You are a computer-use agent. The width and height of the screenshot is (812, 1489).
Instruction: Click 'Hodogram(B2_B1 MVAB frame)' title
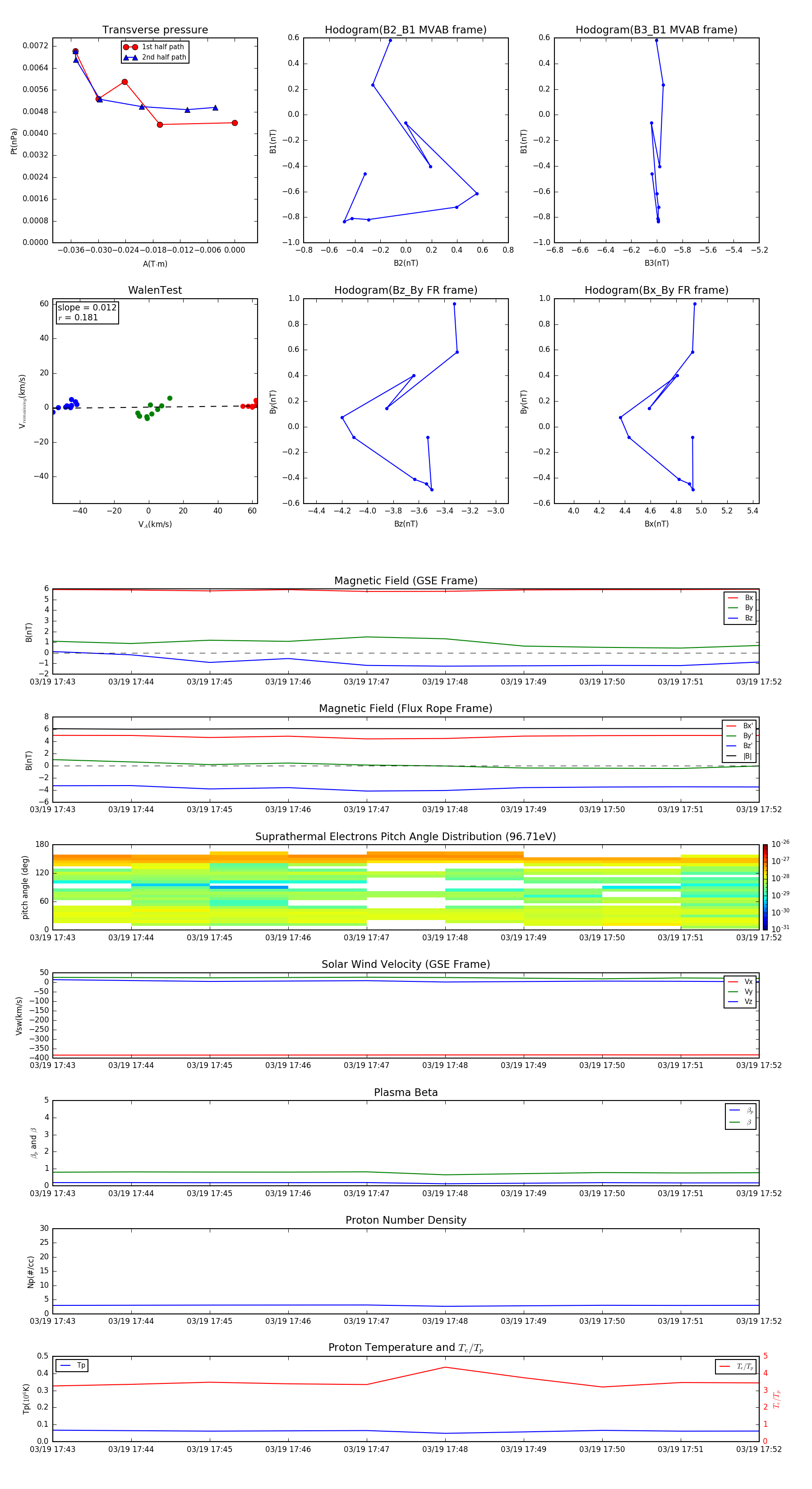[x=406, y=30]
